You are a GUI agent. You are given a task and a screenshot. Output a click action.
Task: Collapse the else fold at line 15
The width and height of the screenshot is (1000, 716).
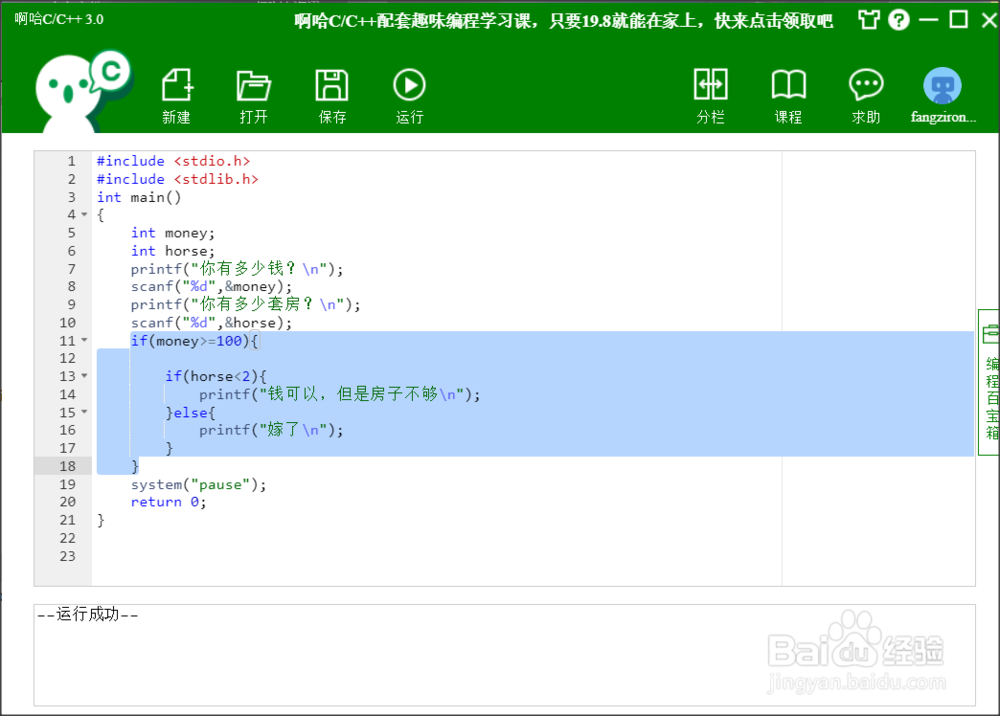click(84, 412)
